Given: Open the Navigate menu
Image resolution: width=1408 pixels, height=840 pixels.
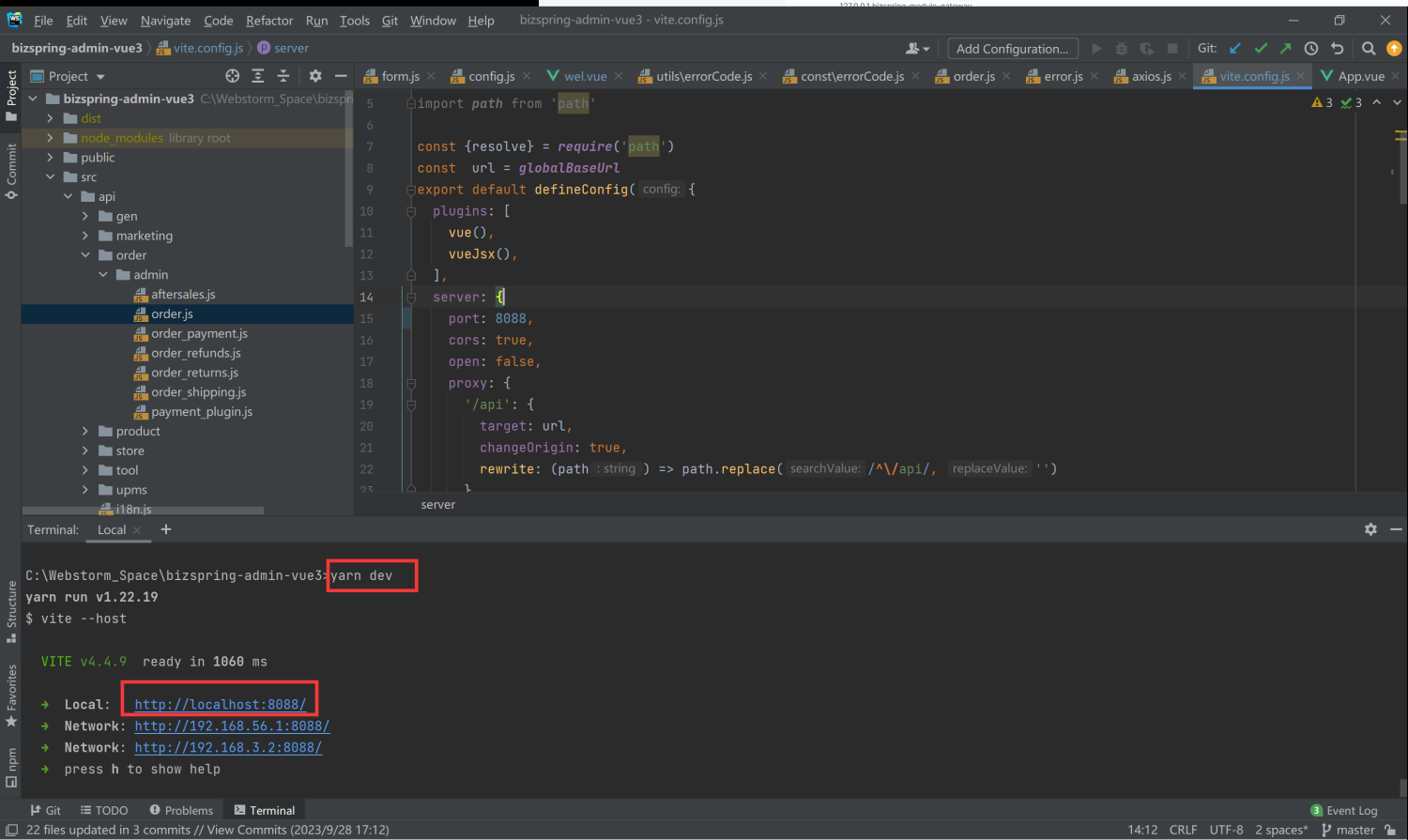Looking at the screenshot, I should 165,21.
